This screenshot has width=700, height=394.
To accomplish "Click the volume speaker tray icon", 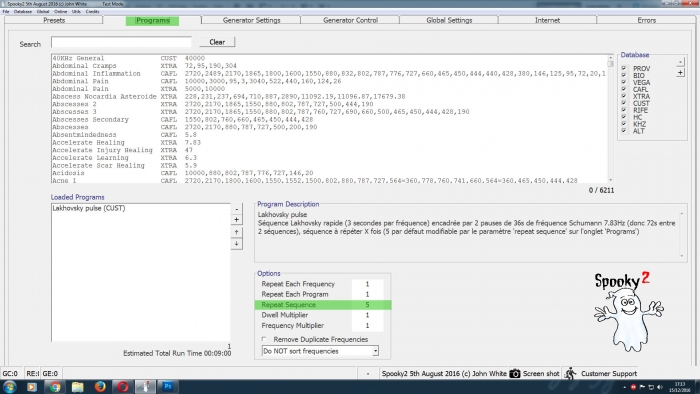I will (660, 387).
